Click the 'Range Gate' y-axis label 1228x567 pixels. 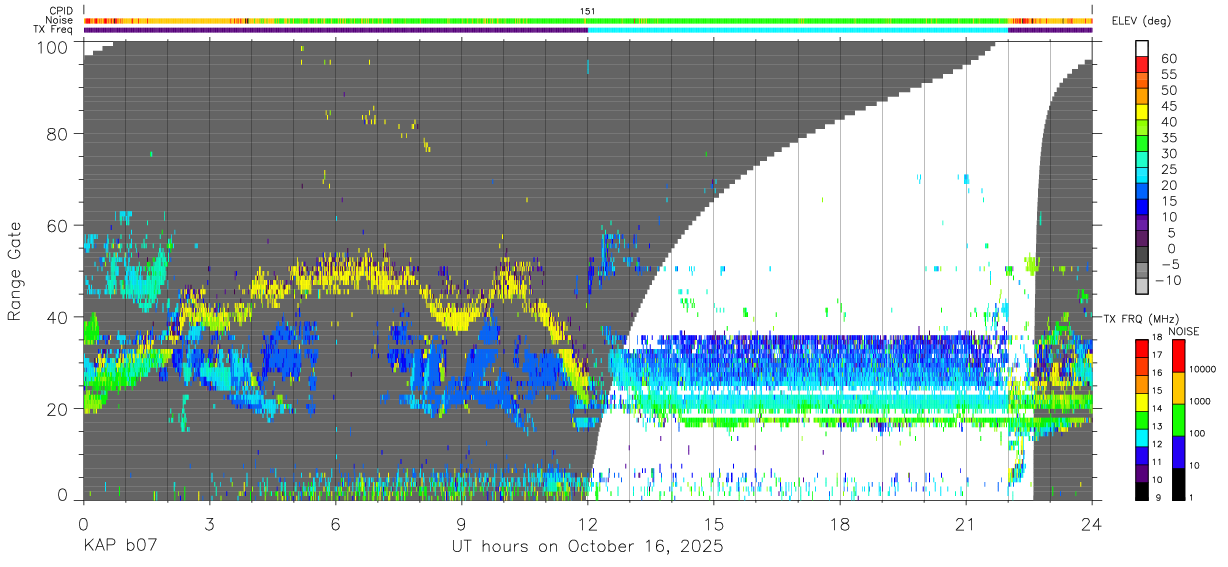pyautogui.click(x=15, y=272)
